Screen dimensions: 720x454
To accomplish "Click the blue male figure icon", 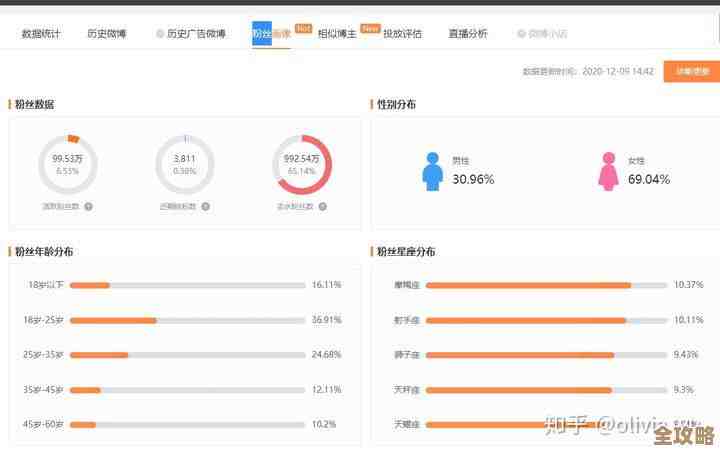I will click(x=433, y=171).
